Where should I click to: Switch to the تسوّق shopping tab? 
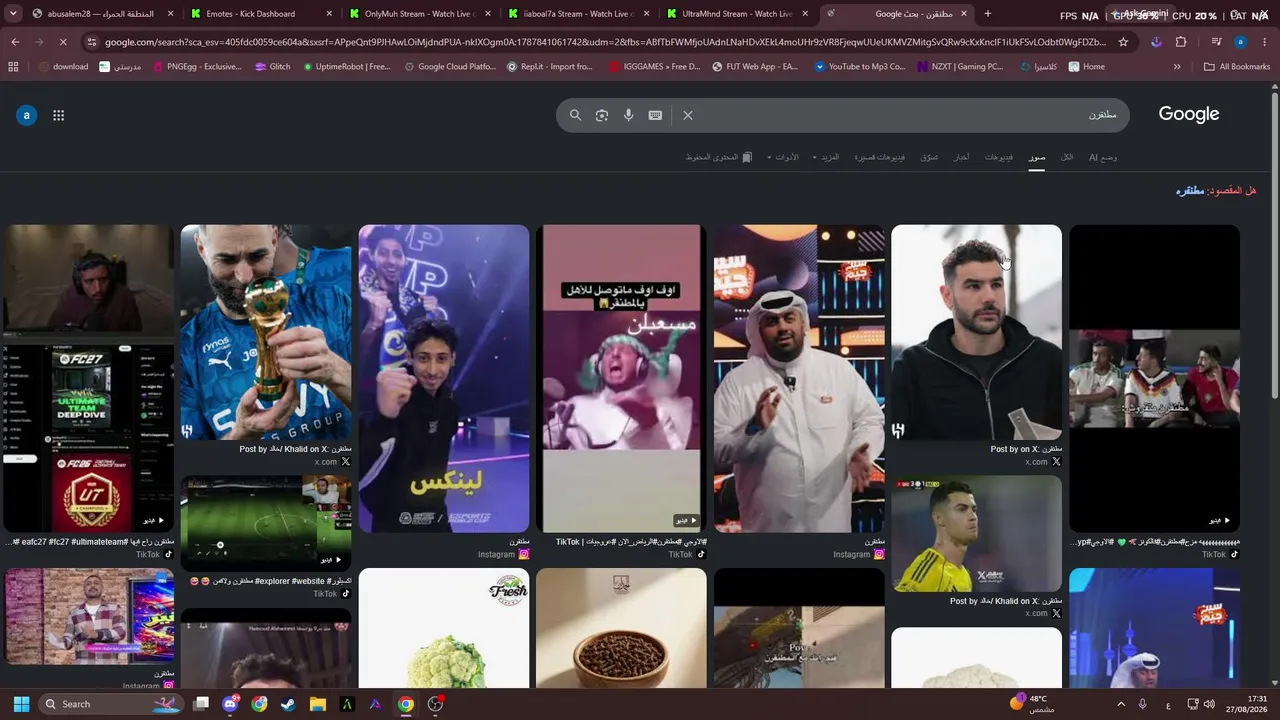[x=929, y=157]
